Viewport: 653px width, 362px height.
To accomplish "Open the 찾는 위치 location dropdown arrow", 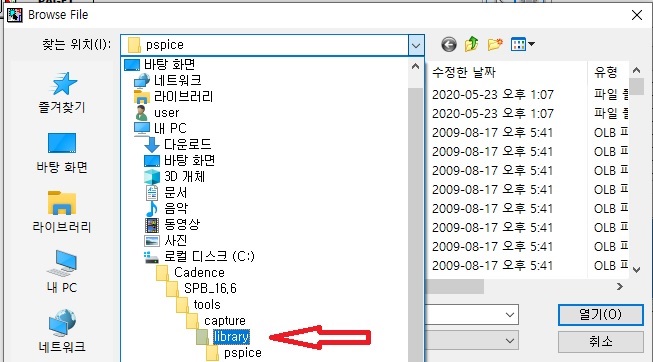I will tap(416, 45).
